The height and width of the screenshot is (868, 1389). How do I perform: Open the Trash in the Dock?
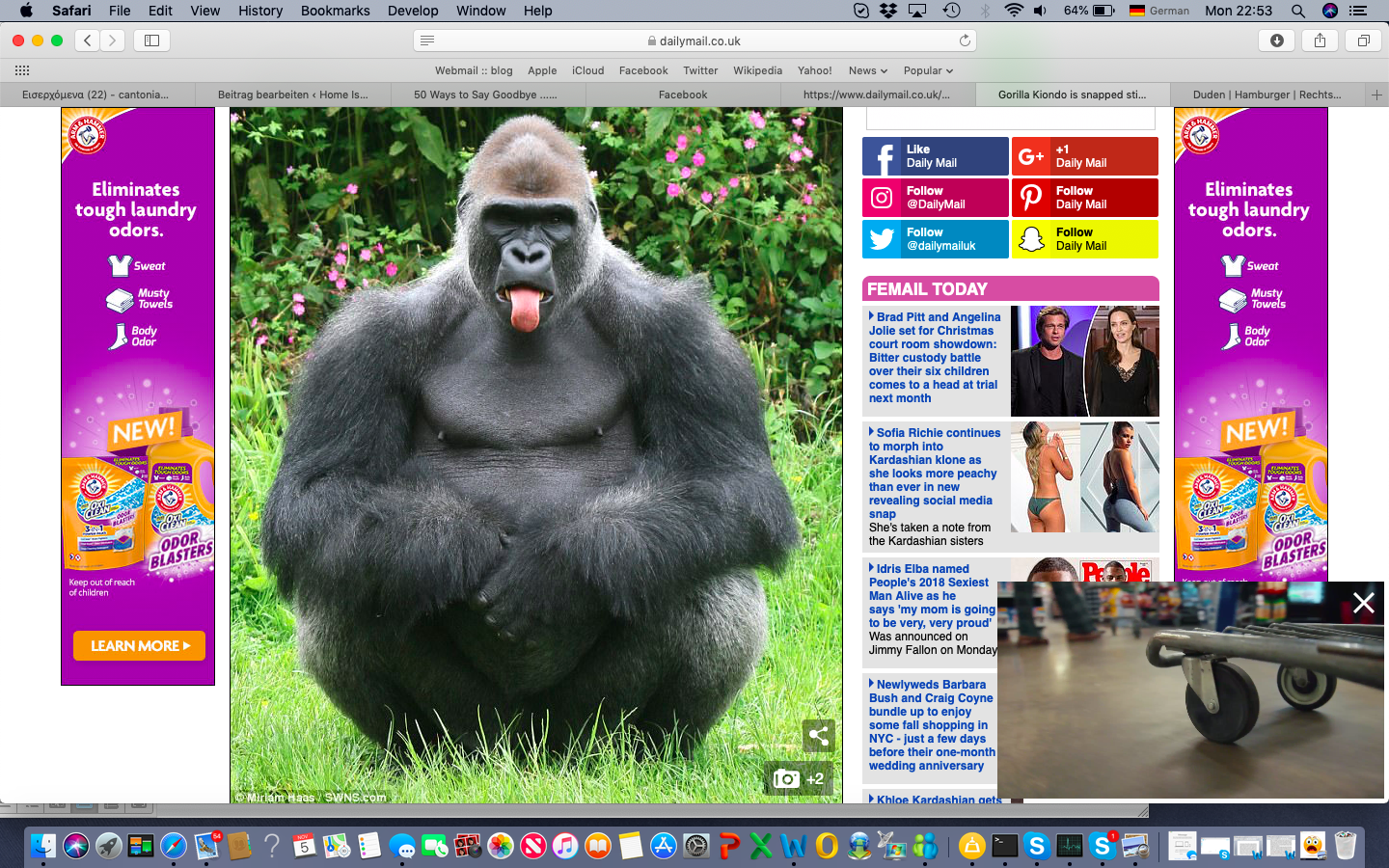pos(1346,846)
